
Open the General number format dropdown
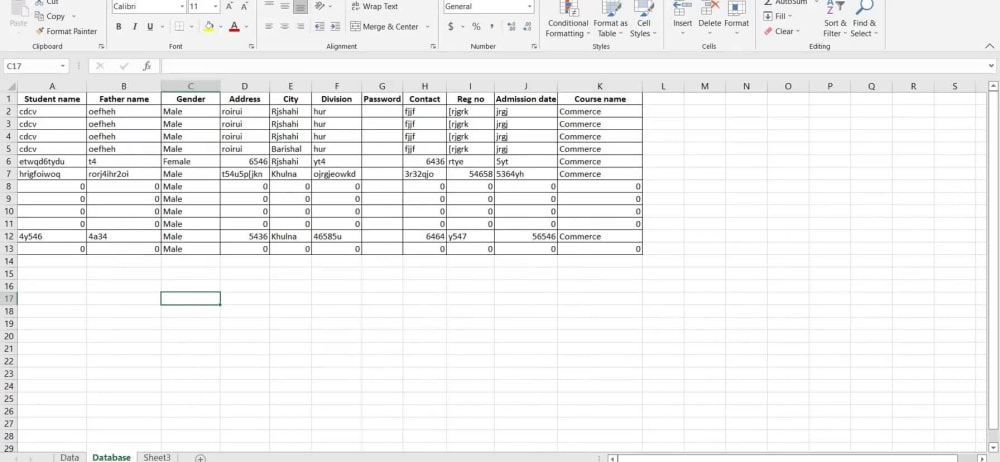pyautogui.click(x=530, y=6)
